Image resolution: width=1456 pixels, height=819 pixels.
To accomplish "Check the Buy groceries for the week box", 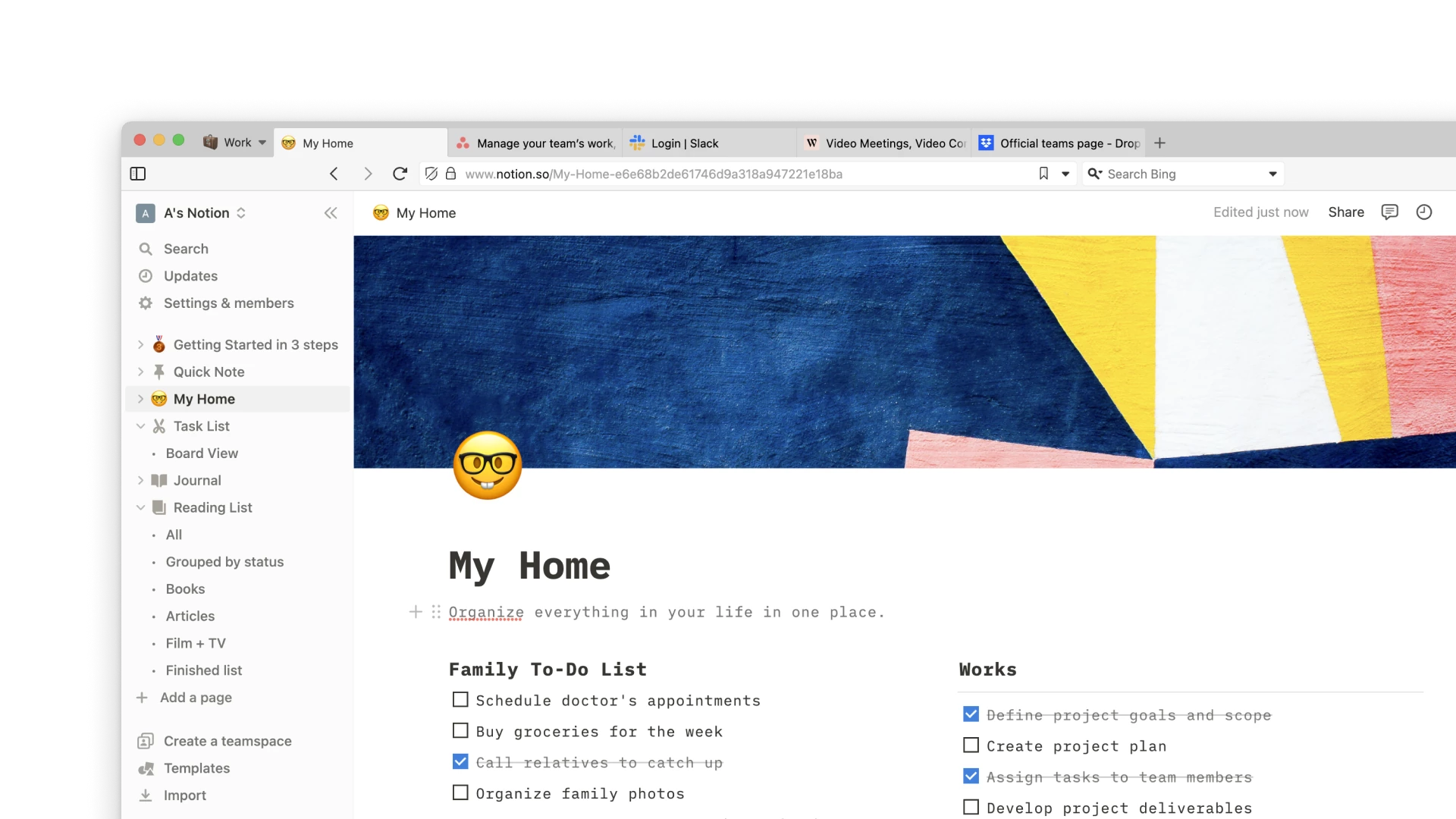I will tap(460, 730).
